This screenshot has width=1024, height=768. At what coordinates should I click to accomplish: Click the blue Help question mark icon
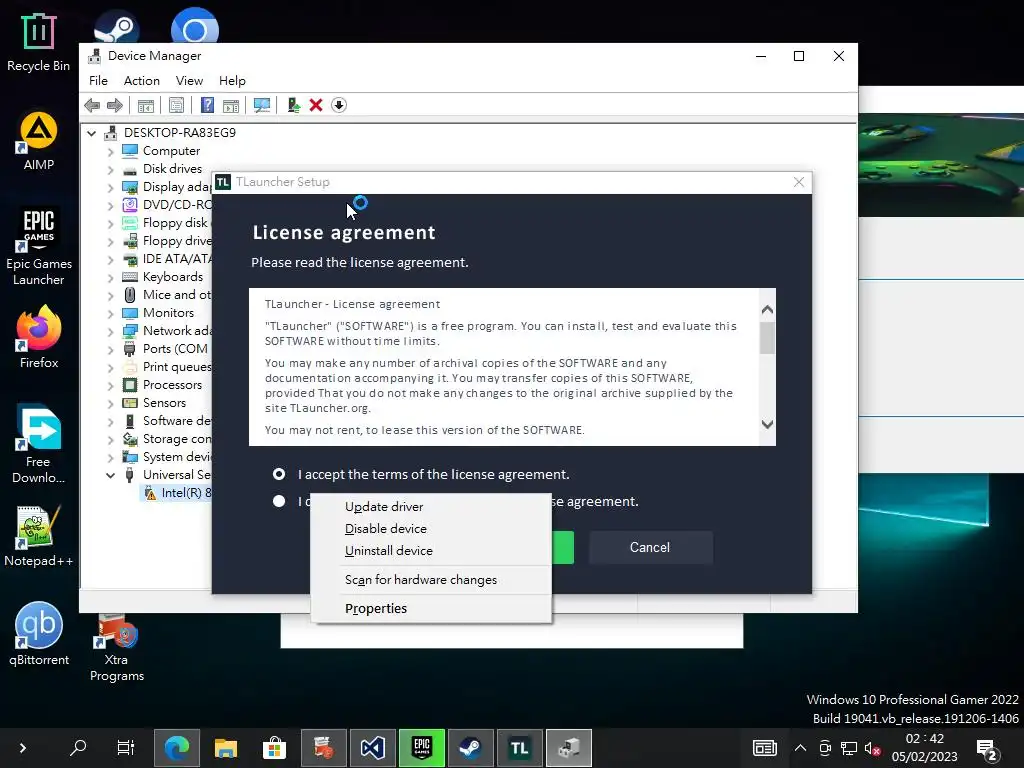[207, 105]
